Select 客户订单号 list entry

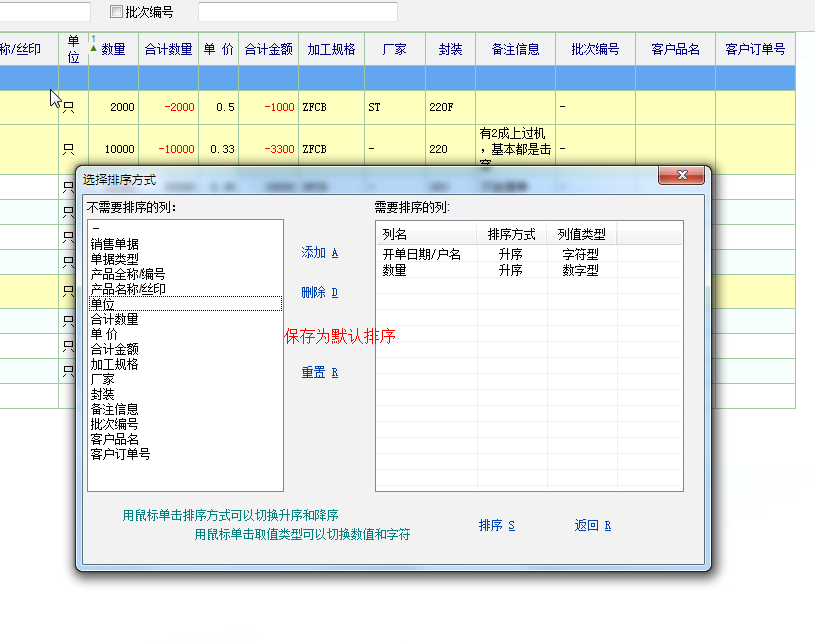pyautogui.click(x=121, y=454)
